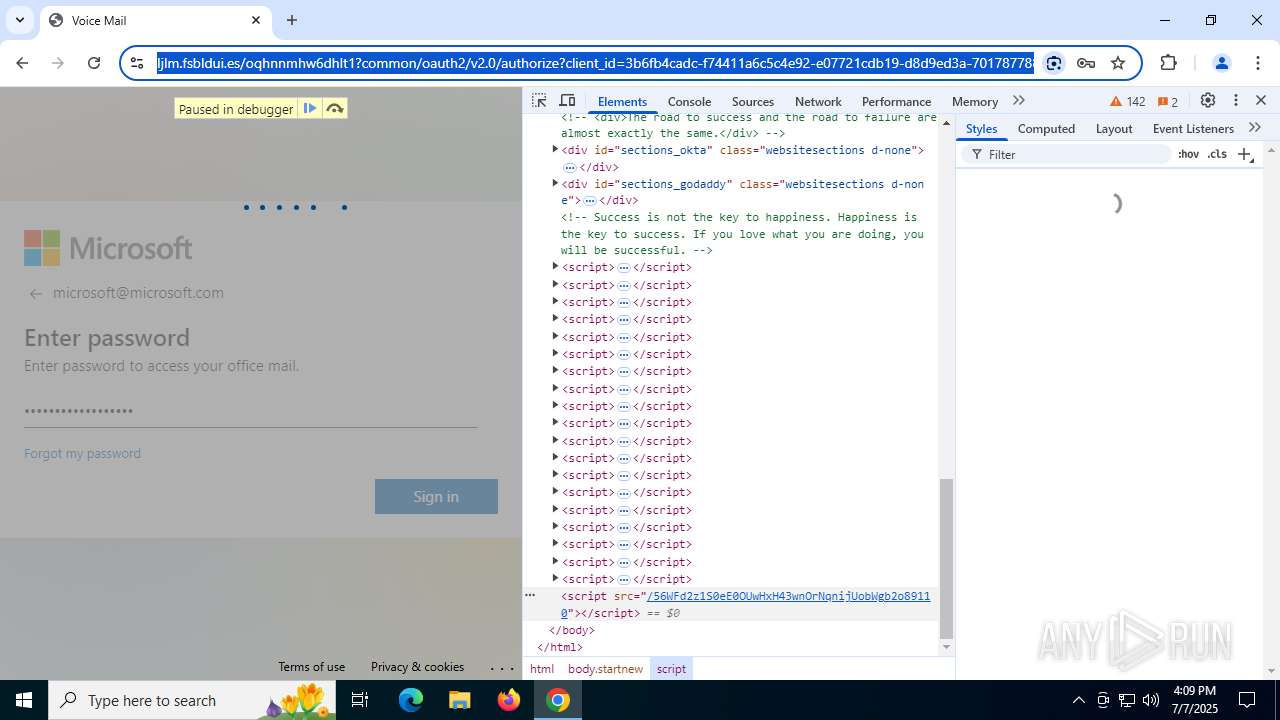Open Chrome extensions puzzle icon

pyautogui.click(x=1168, y=63)
